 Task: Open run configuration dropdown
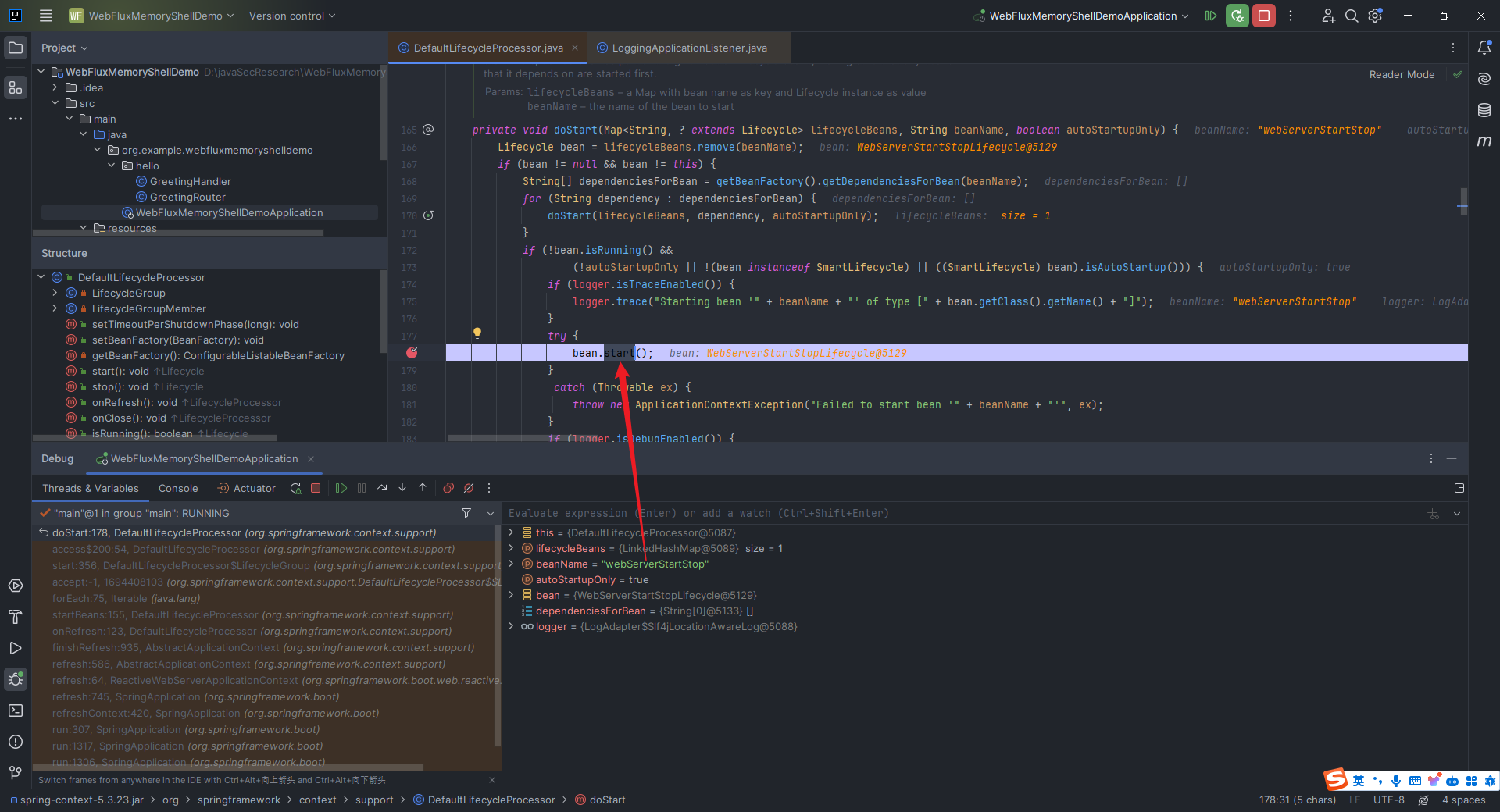[1081, 16]
